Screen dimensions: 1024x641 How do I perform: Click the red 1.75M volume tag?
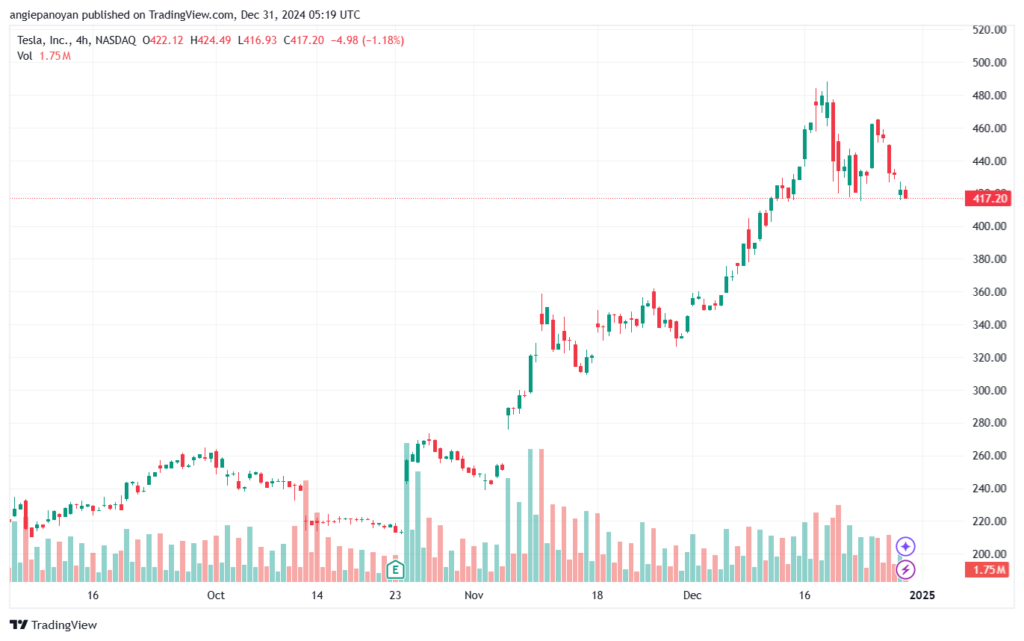point(988,570)
